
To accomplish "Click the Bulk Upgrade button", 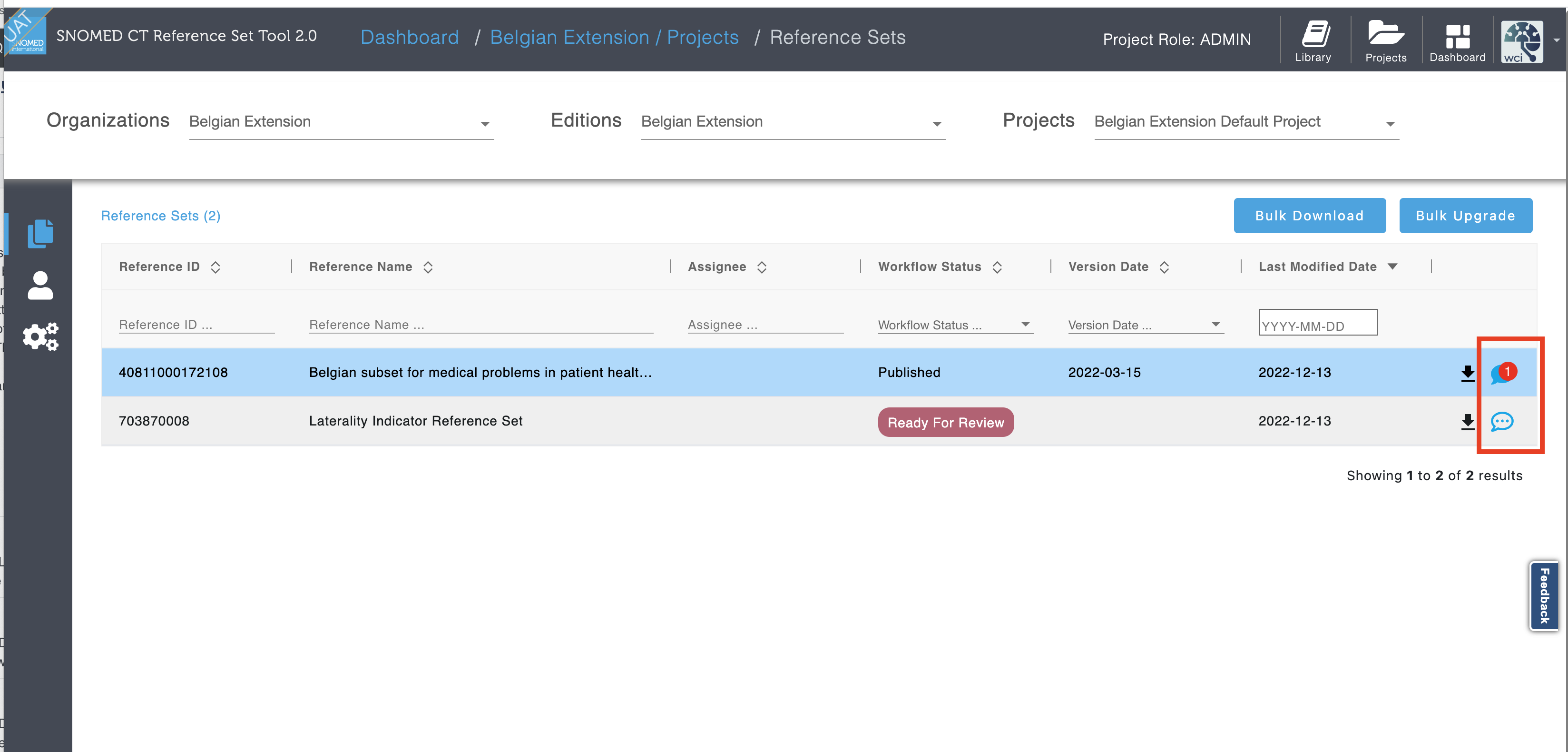I will [x=1465, y=216].
